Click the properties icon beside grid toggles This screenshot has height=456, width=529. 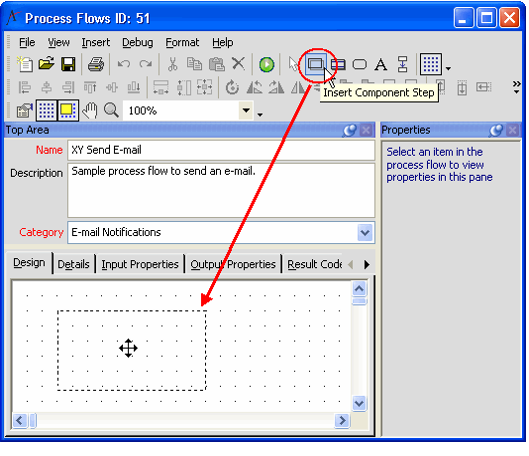pos(24,110)
